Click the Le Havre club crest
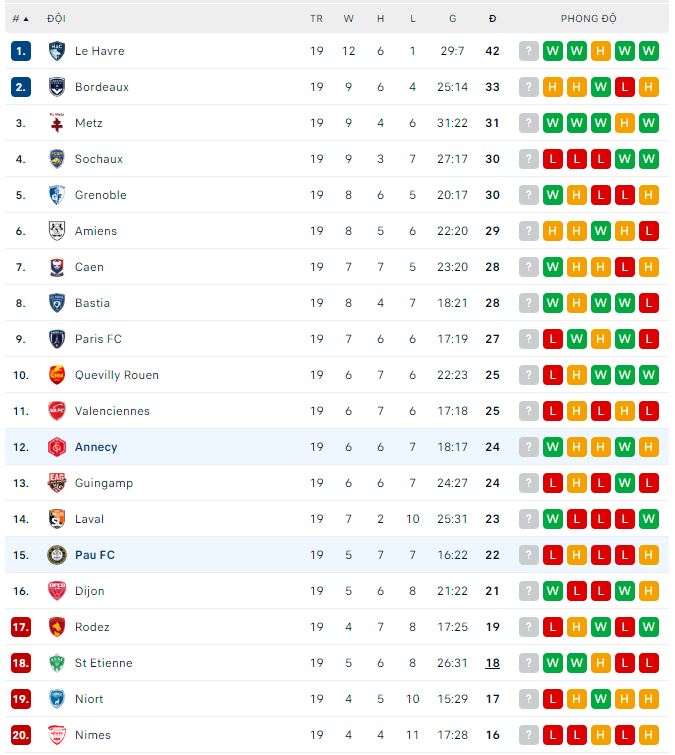 pos(57,51)
